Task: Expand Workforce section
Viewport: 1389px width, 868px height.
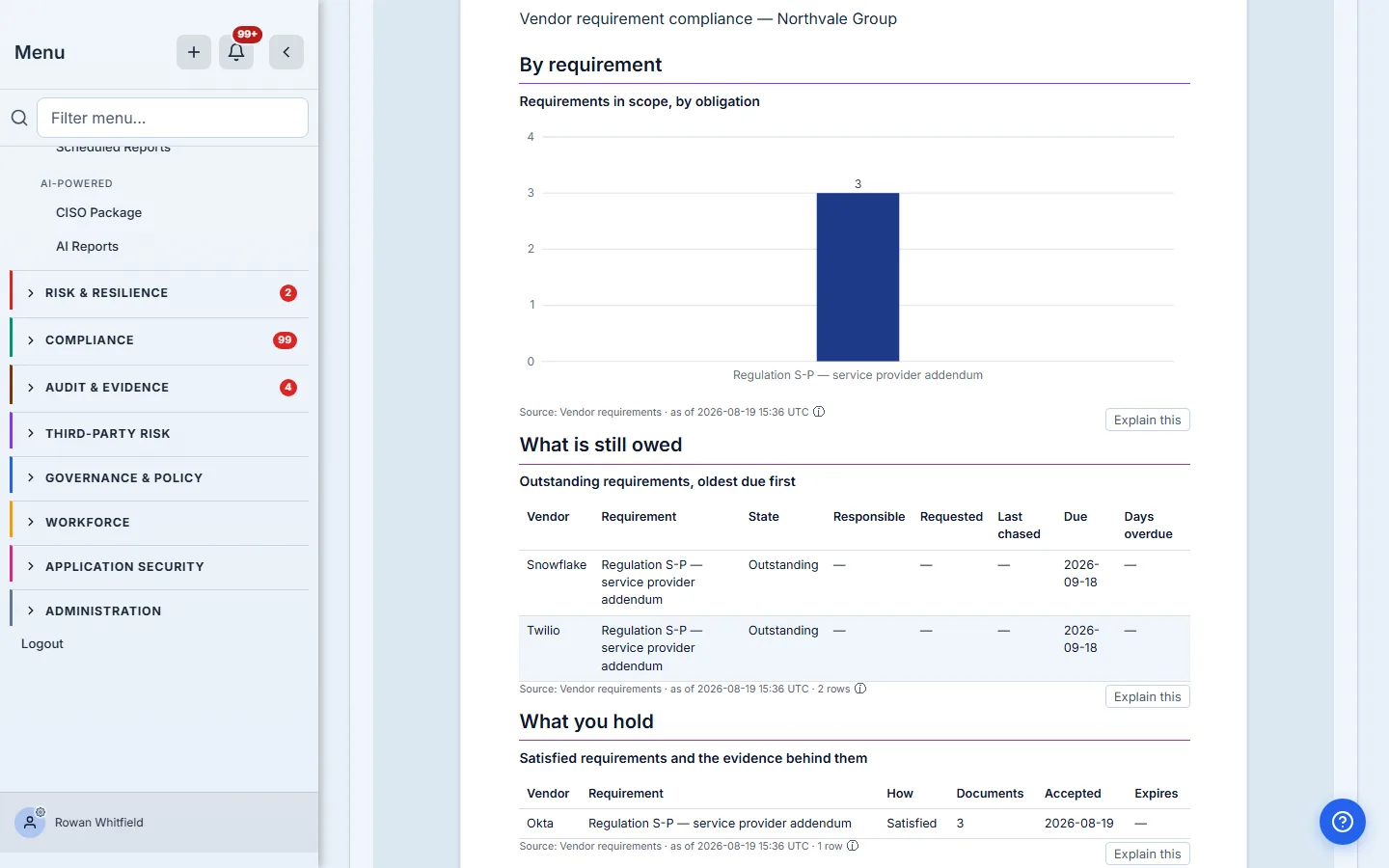Action: coord(159,523)
